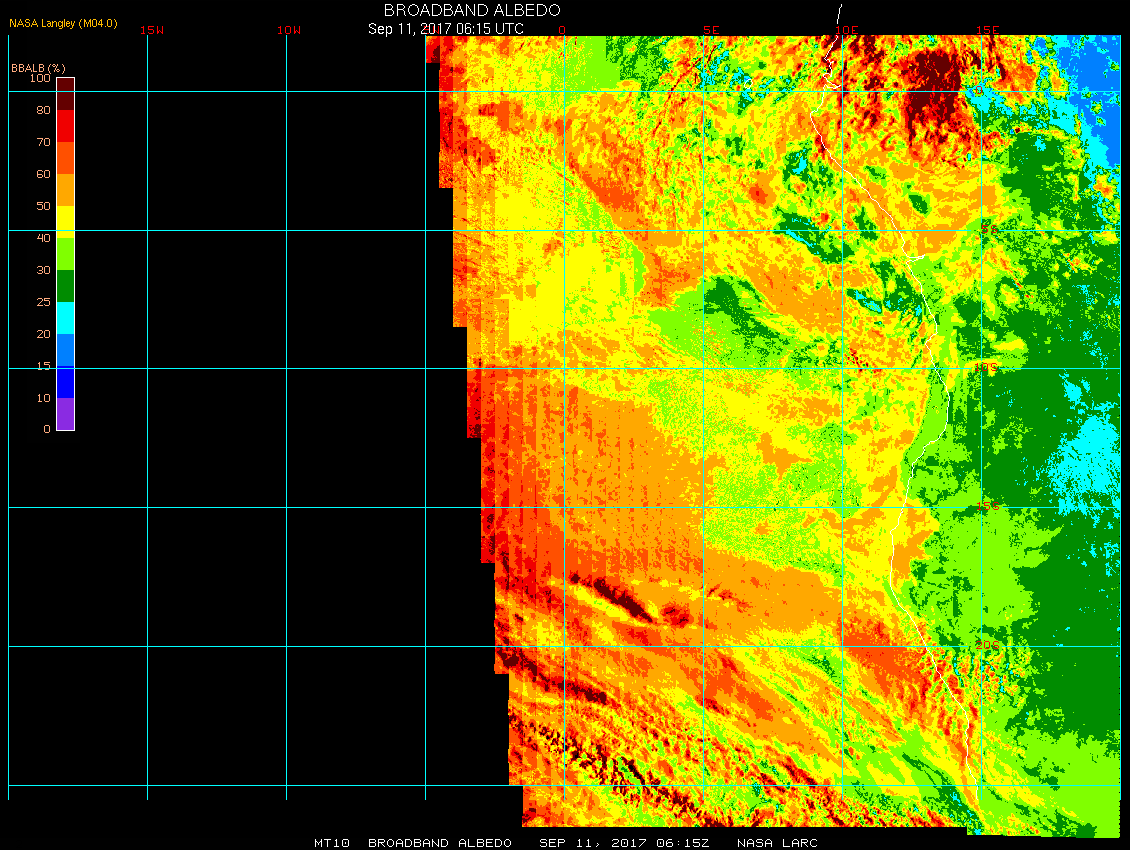The height and width of the screenshot is (850, 1130).
Task: Select the bright red 70–80% legend swatch
Action: click(66, 126)
